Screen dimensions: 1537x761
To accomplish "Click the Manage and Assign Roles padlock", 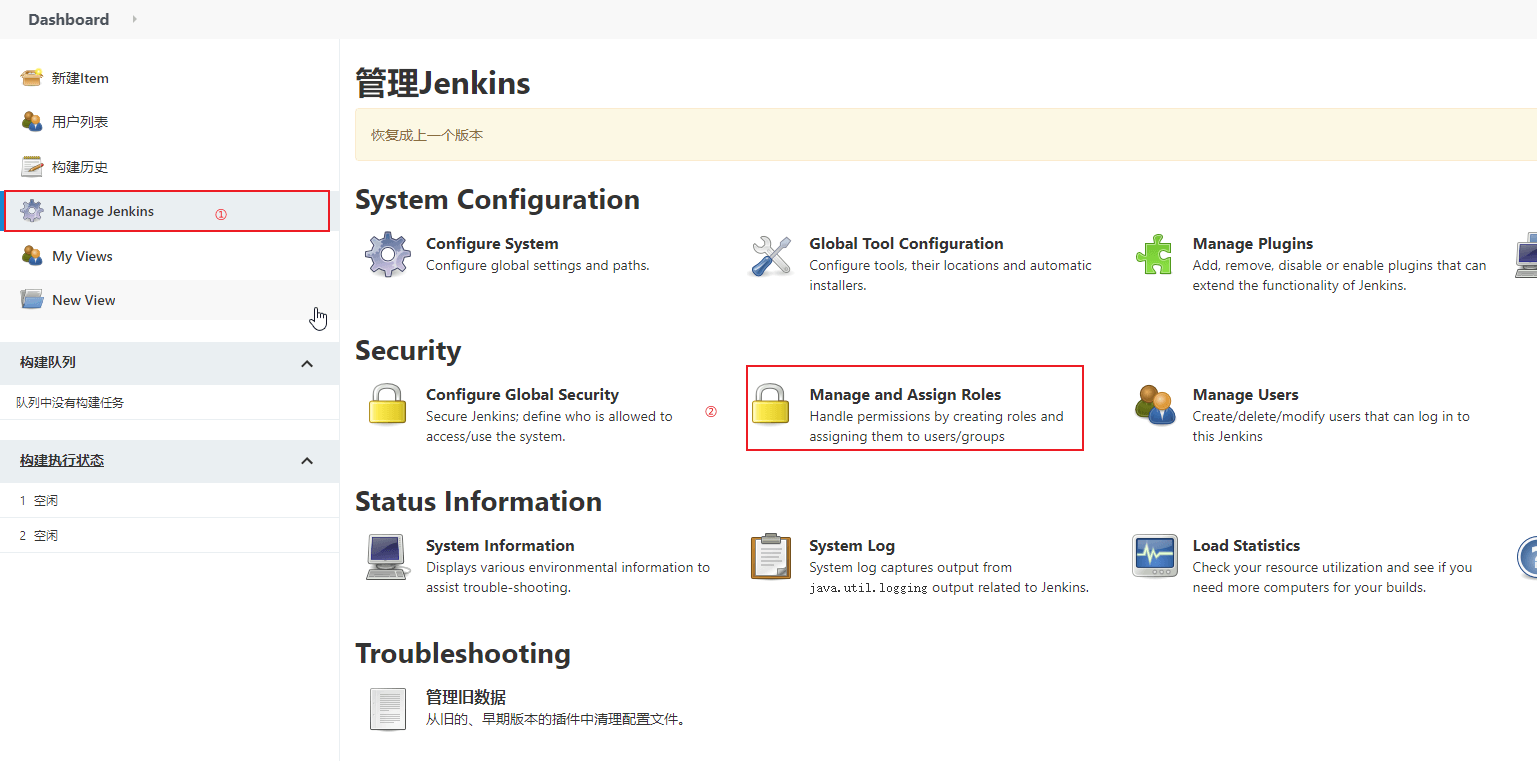I will [x=771, y=405].
